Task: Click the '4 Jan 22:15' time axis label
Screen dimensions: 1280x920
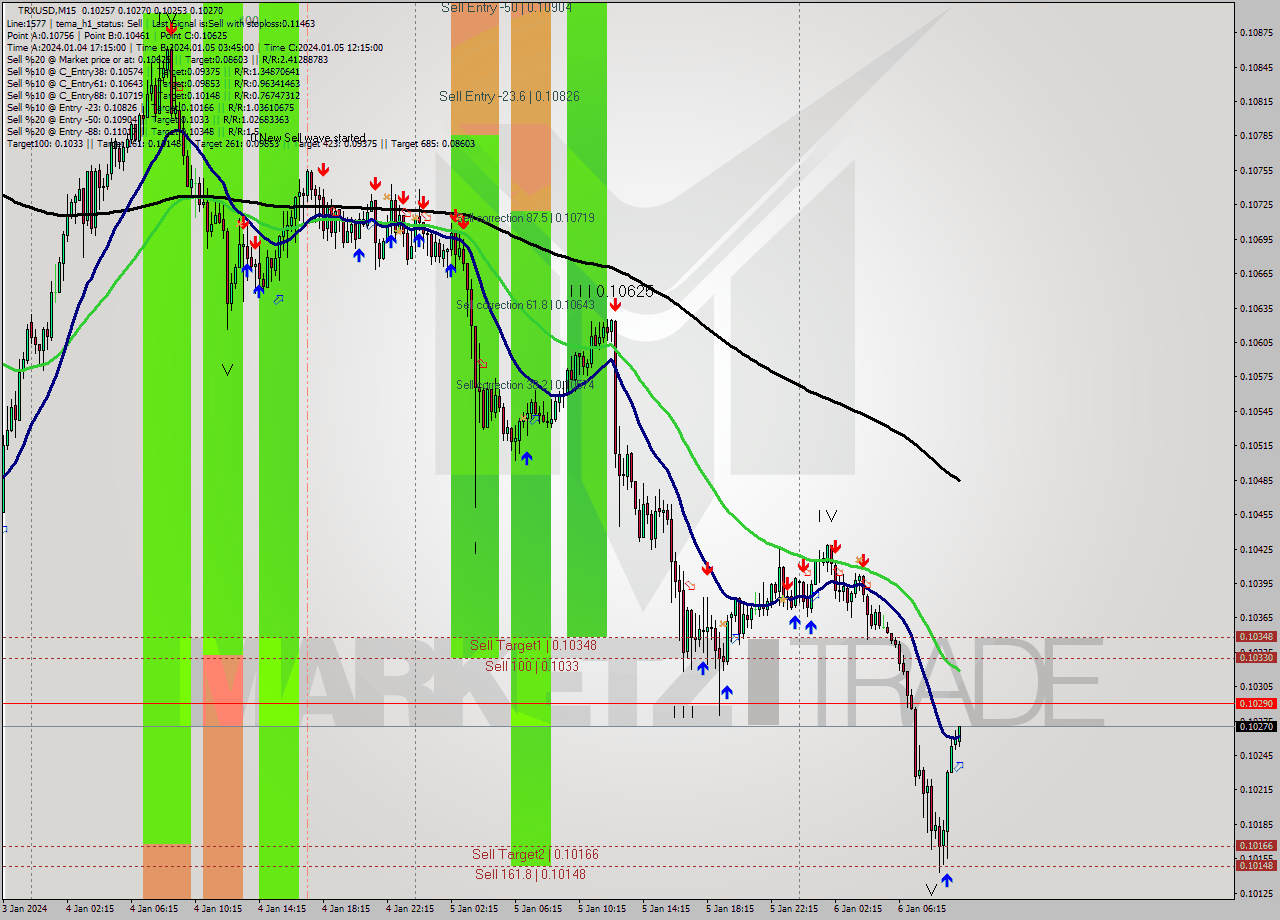Action: [x=411, y=909]
